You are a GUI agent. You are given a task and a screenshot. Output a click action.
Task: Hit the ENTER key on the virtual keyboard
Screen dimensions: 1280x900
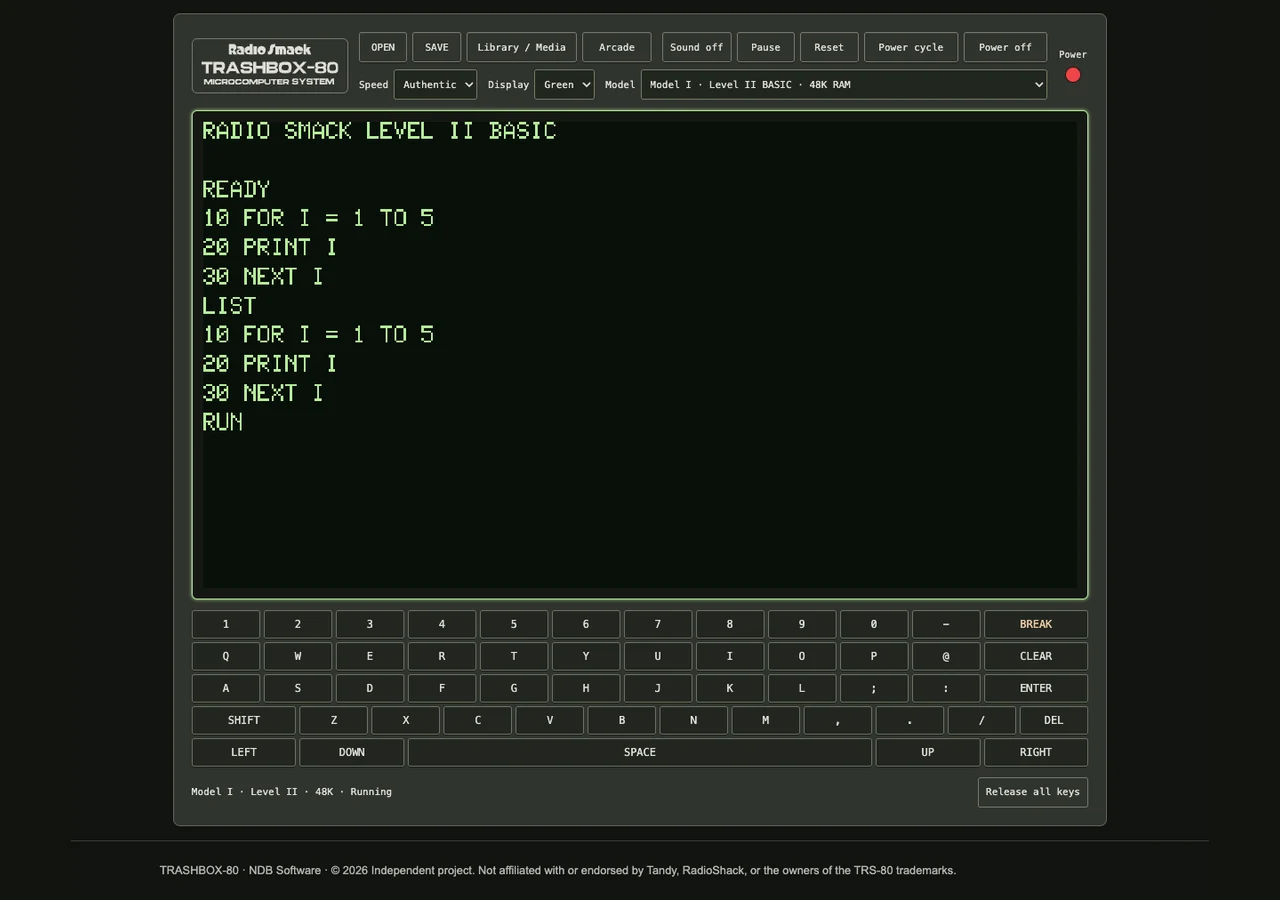[1036, 688]
